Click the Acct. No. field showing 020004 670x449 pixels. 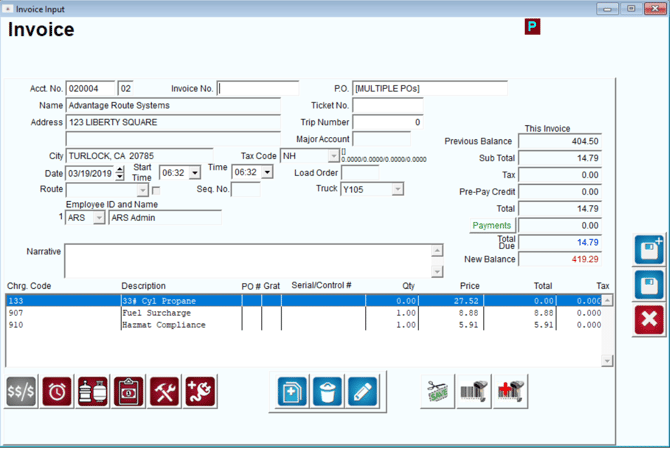click(x=90, y=88)
